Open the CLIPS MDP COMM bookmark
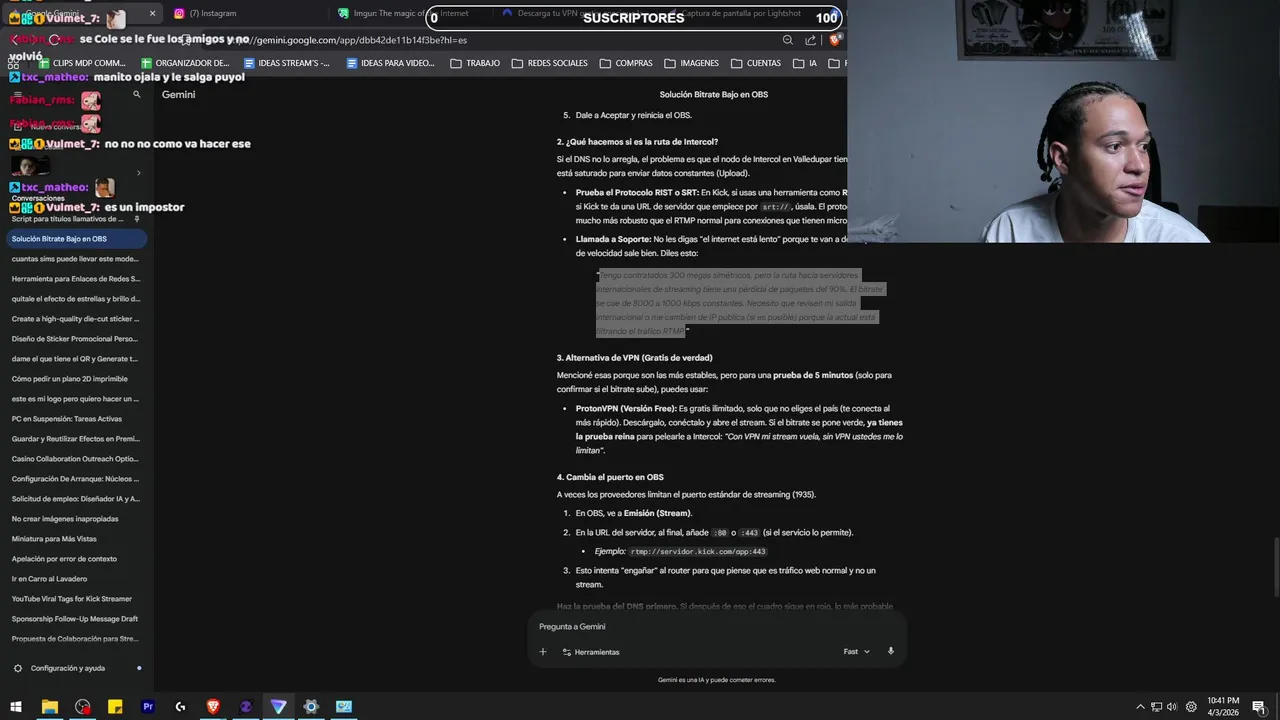The height and width of the screenshot is (720, 1280). [x=82, y=63]
